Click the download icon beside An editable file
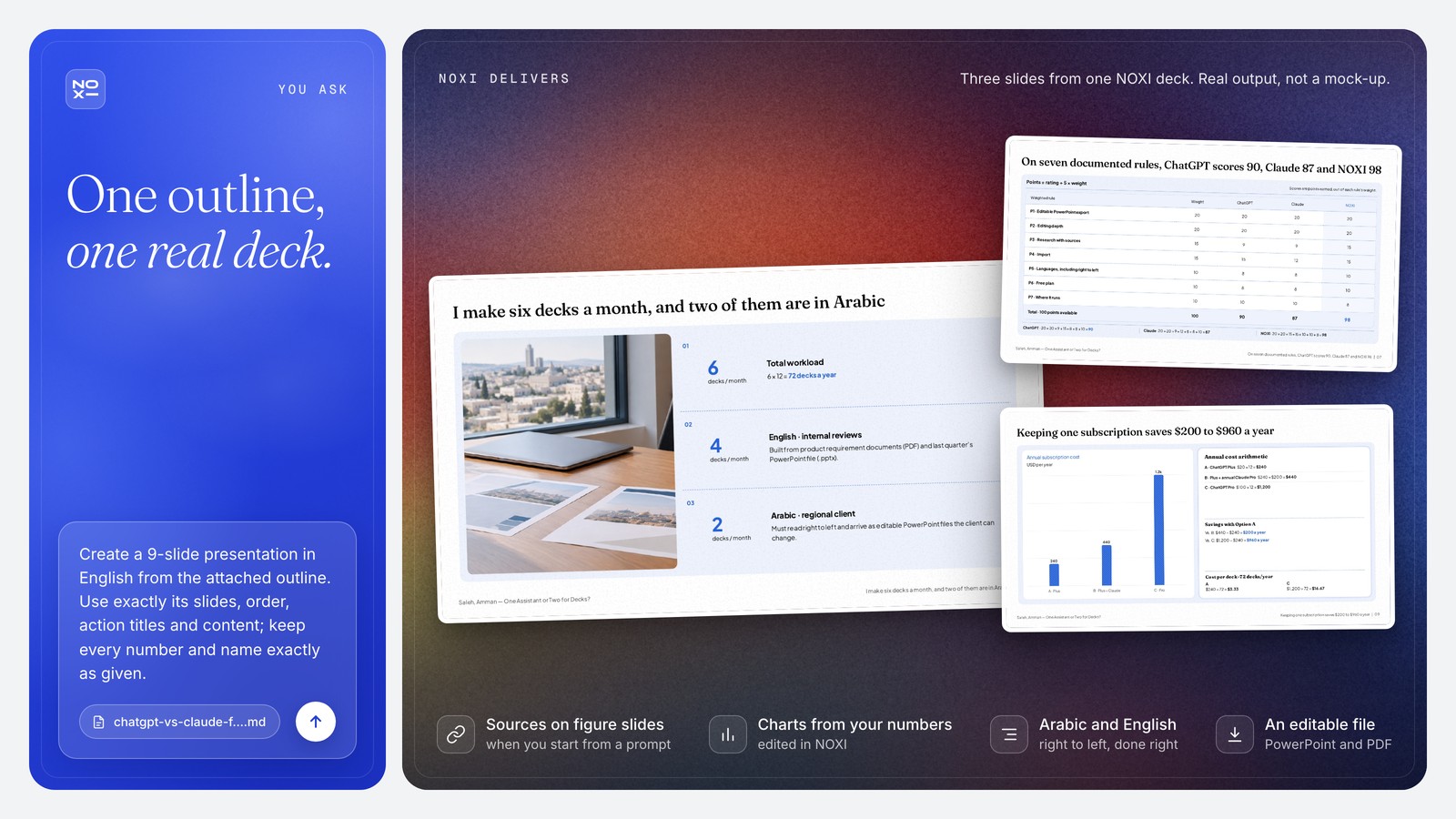Screen dimensions: 1456x819 (x=1235, y=734)
